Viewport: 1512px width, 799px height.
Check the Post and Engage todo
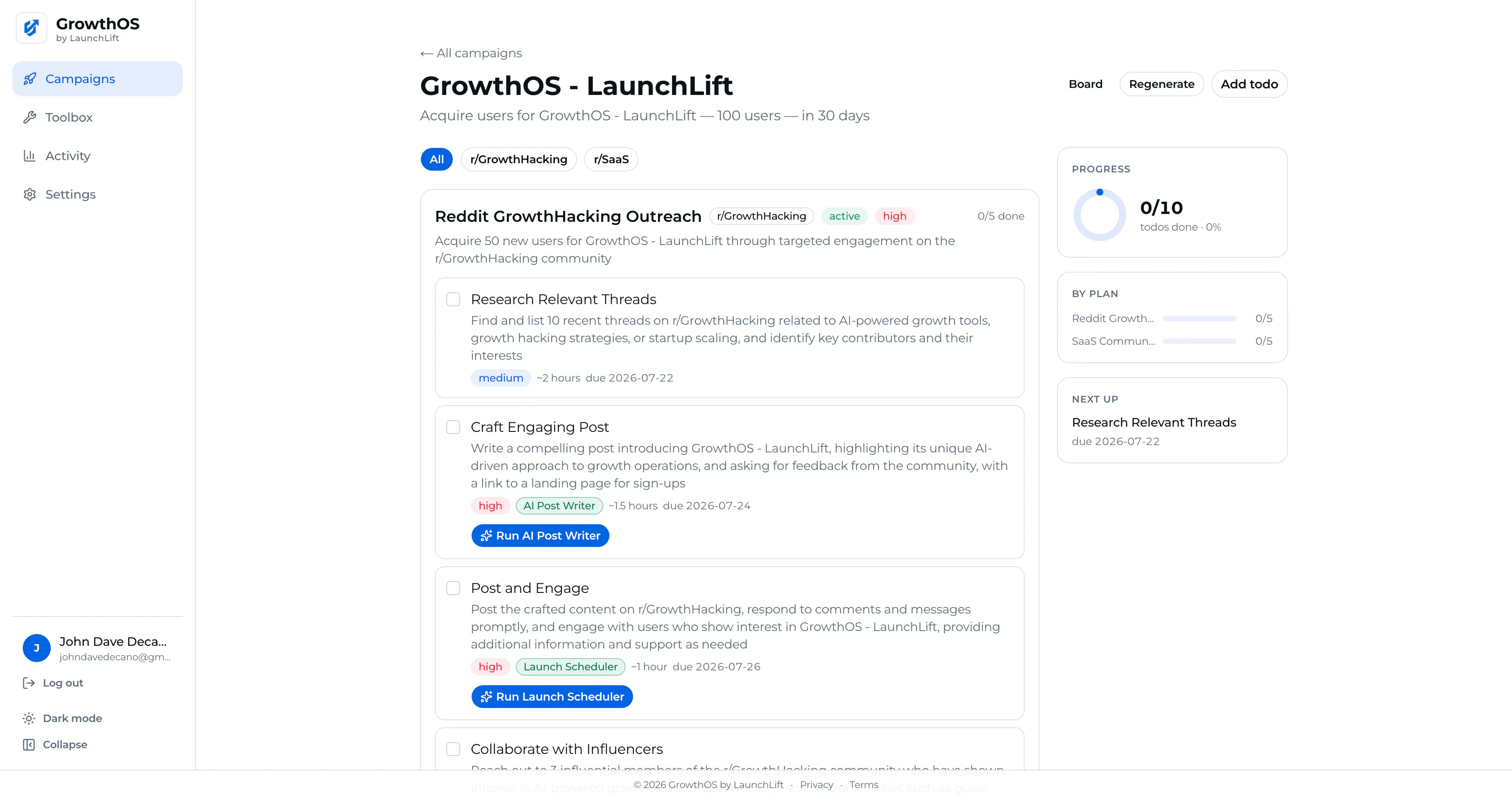pos(453,588)
